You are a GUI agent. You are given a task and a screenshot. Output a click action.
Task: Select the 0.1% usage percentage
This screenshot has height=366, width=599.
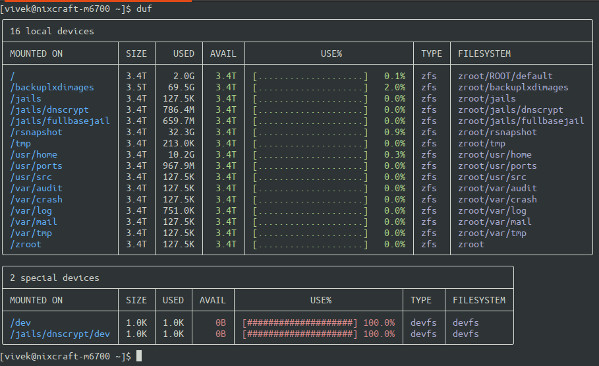pos(395,76)
